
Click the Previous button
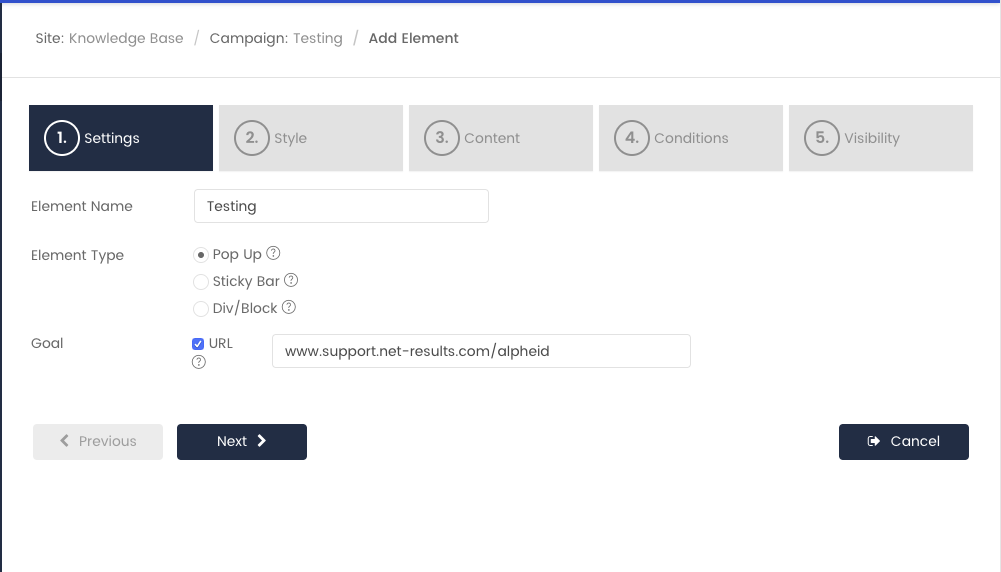pyautogui.click(x=98, y=442)
